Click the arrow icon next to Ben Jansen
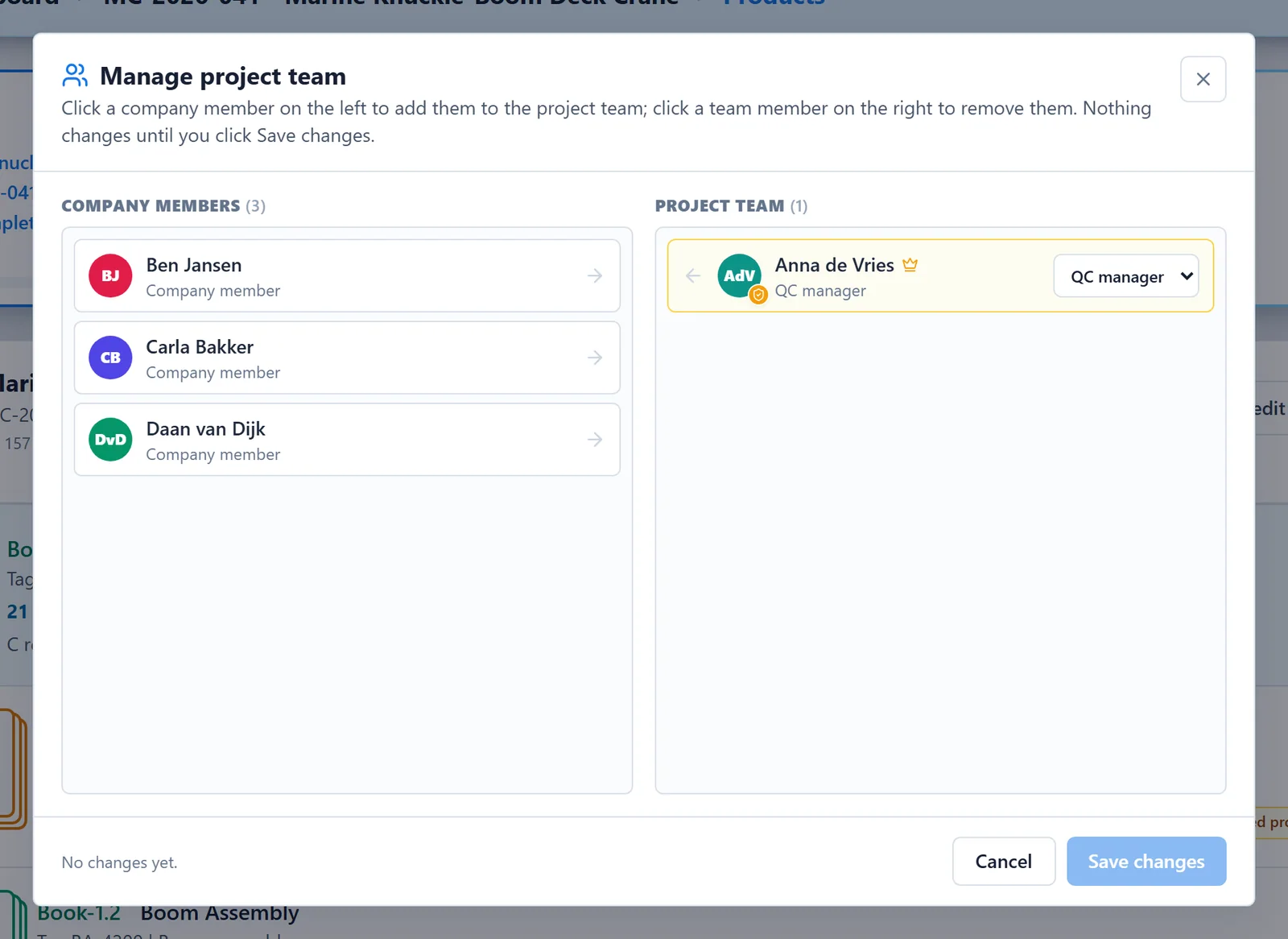This screenshot has height=939, width=1288. (595, 276)
